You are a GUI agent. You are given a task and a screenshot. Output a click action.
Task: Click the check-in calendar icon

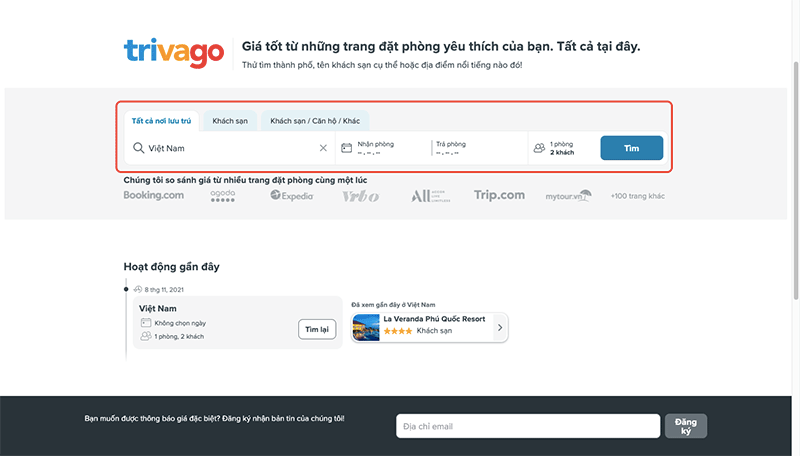tap(346, 148)
